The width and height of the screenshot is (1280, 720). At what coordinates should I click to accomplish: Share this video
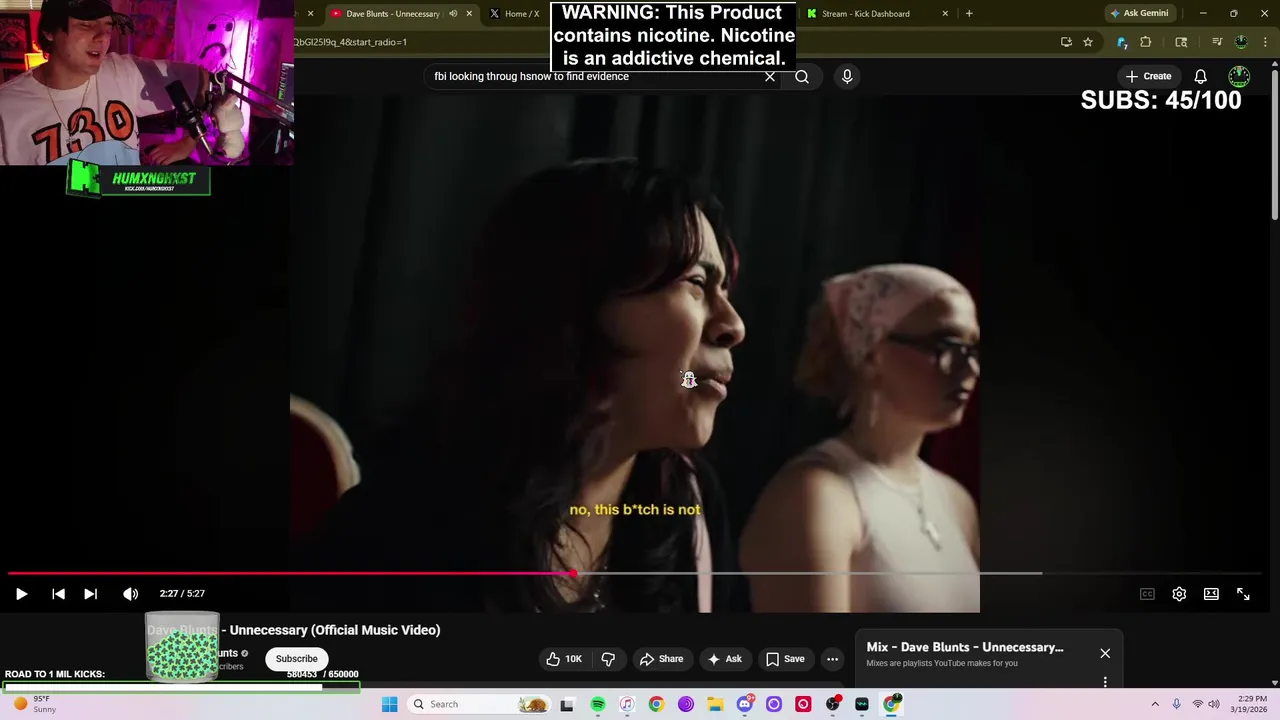click(661, 659)
